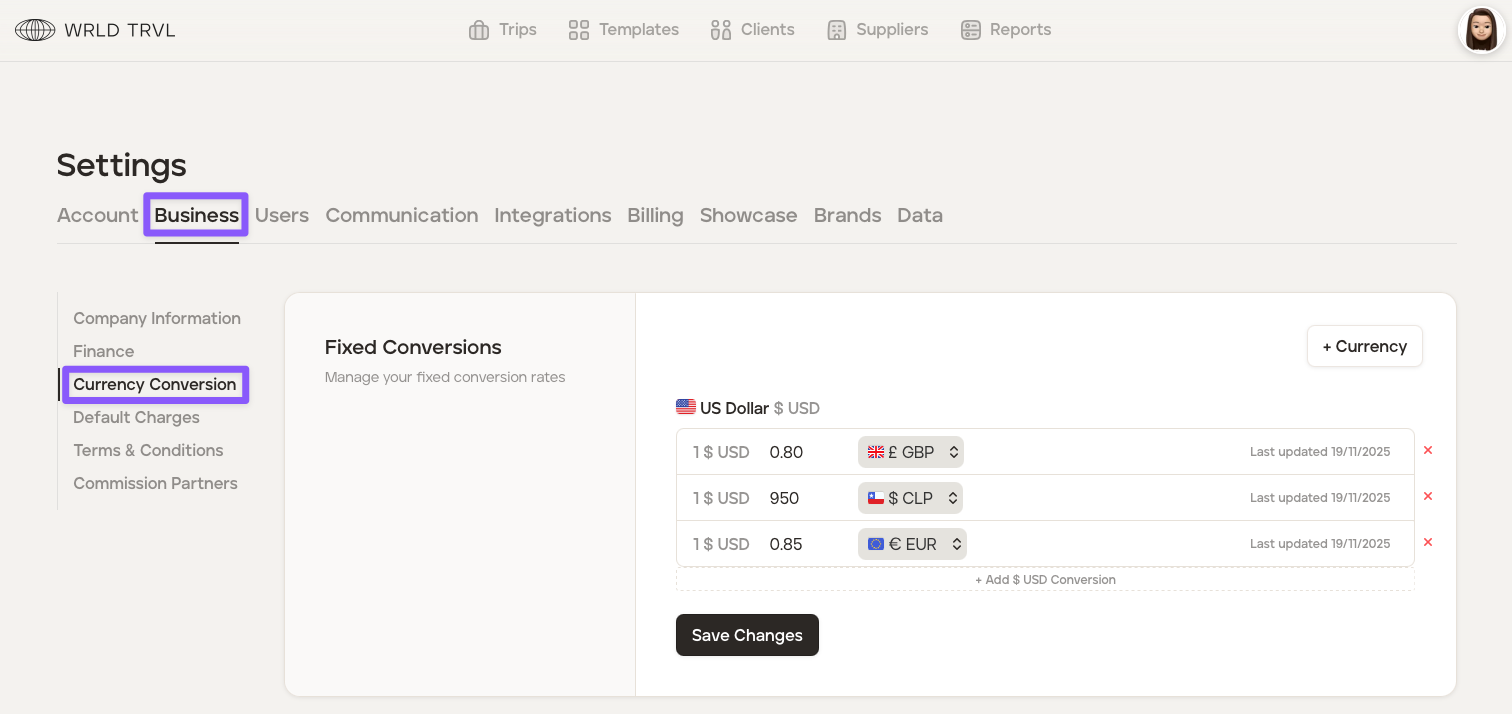Go to the Billing tab

(655, 215)
